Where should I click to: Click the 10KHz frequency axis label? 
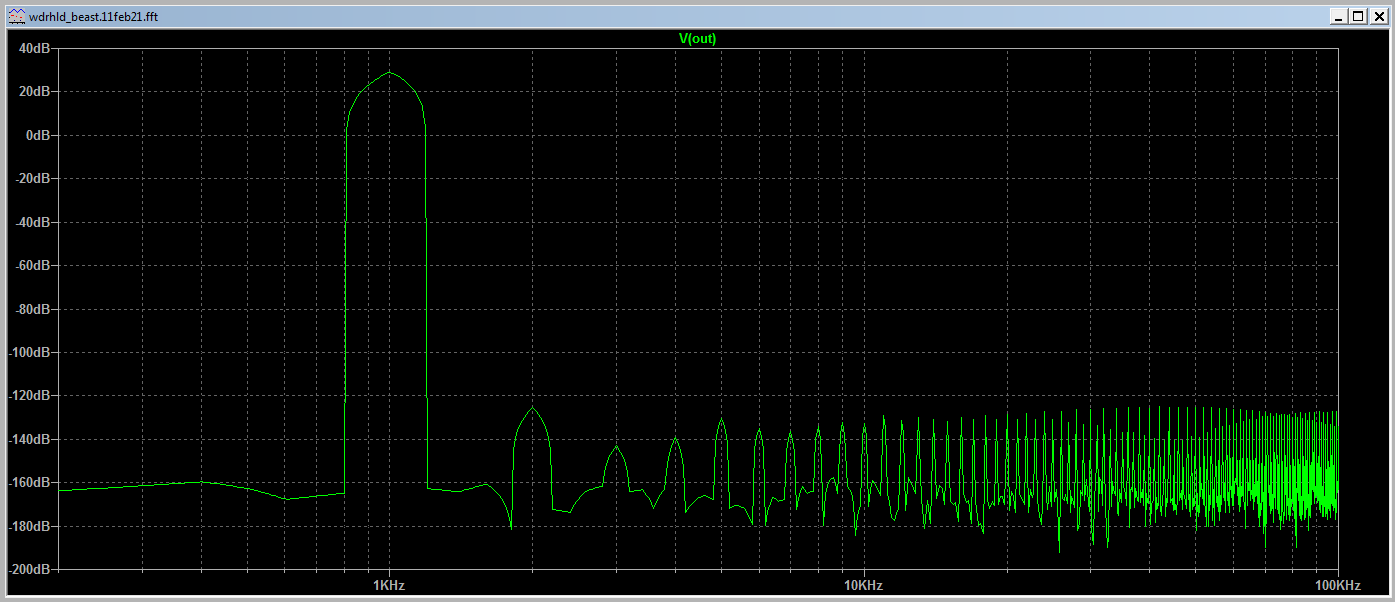[x=862, y=584]
